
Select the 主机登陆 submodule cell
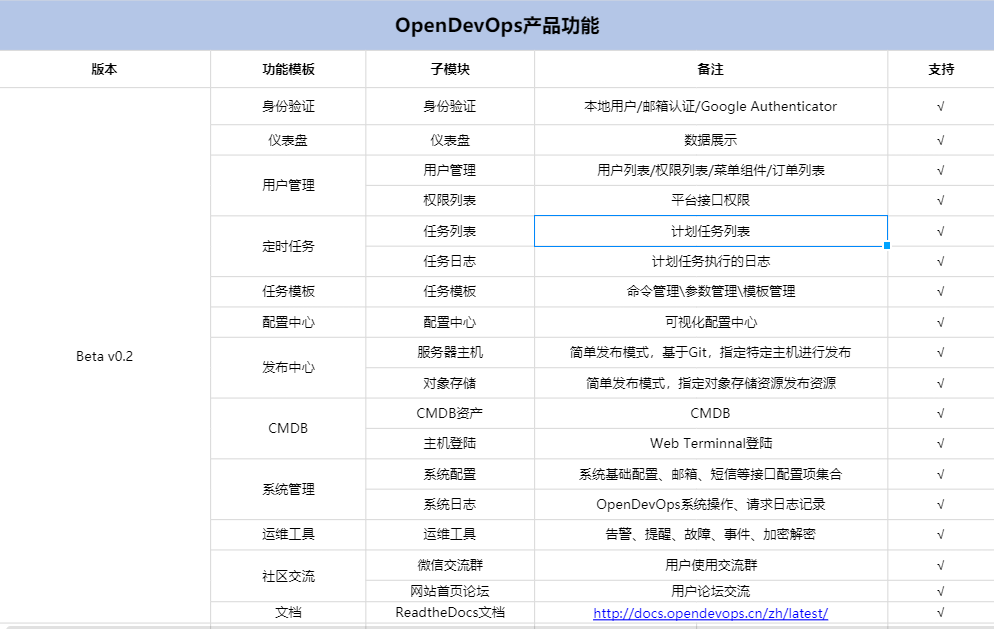click(x=450, y=444)
